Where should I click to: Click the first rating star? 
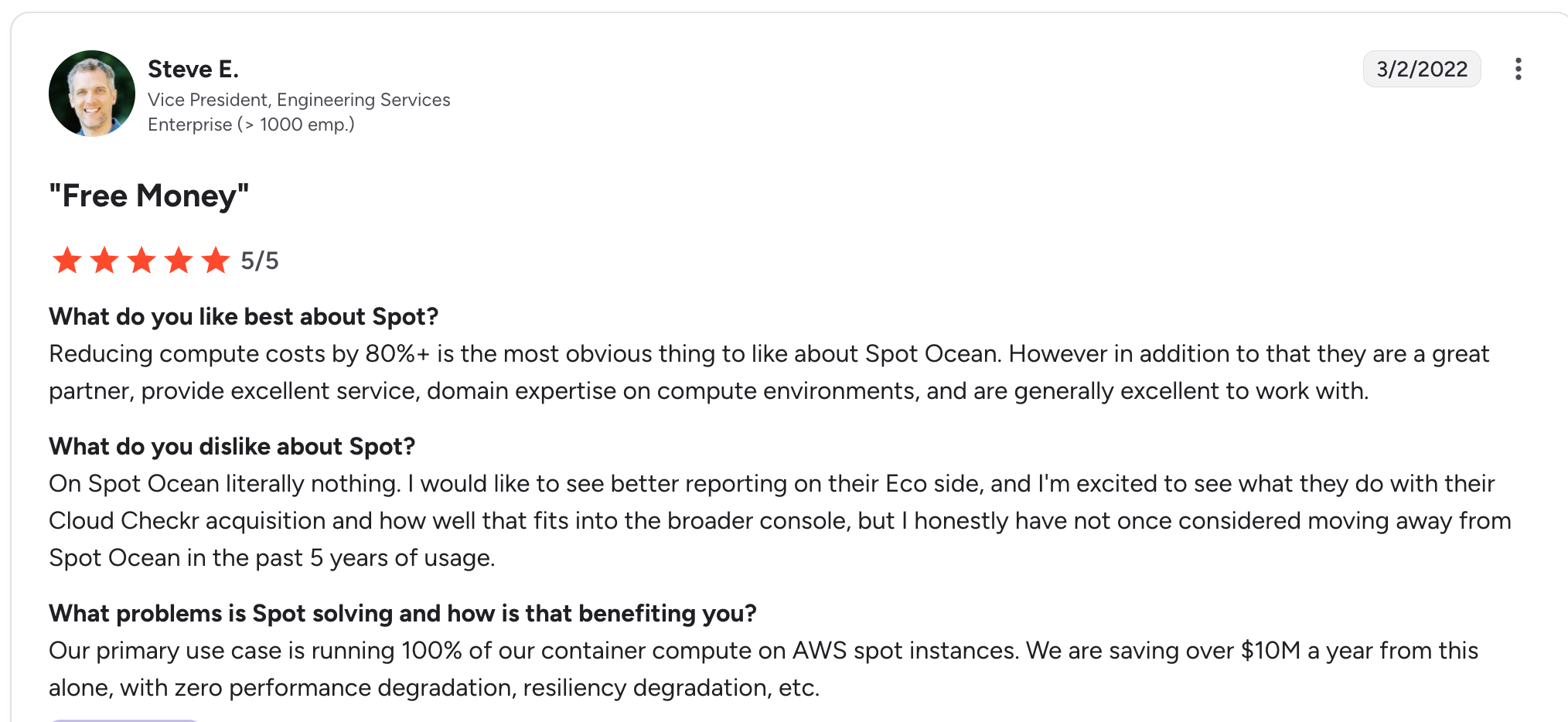67,261
